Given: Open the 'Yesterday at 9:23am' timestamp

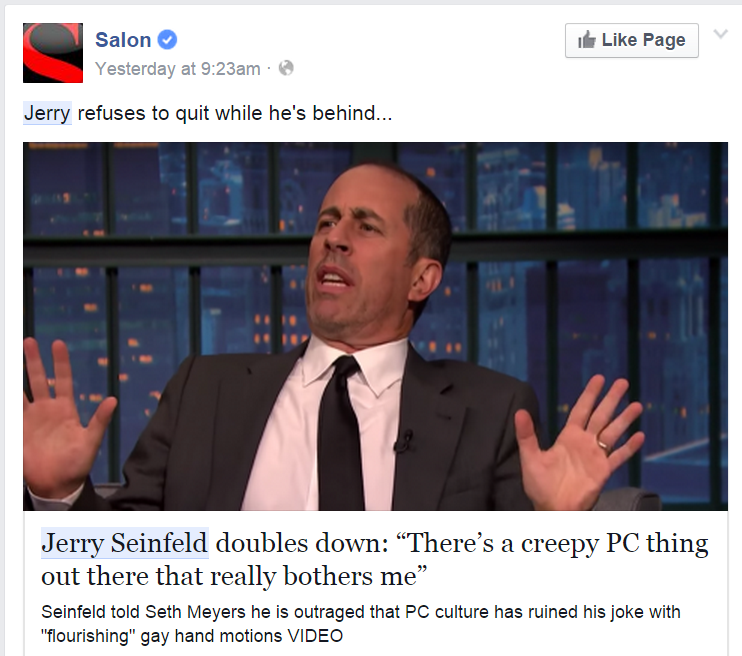Looking at the screenshot, I should click(x=178, y=69).
